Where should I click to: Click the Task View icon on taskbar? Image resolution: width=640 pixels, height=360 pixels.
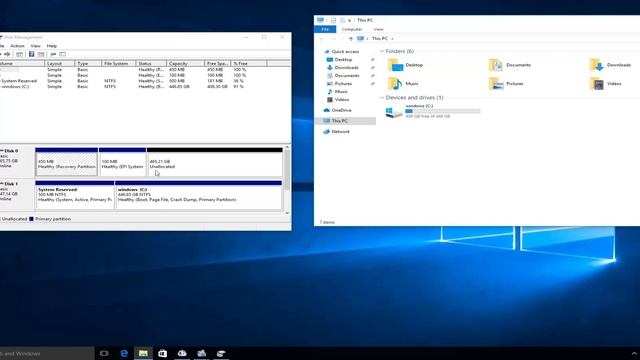(104, 353)
